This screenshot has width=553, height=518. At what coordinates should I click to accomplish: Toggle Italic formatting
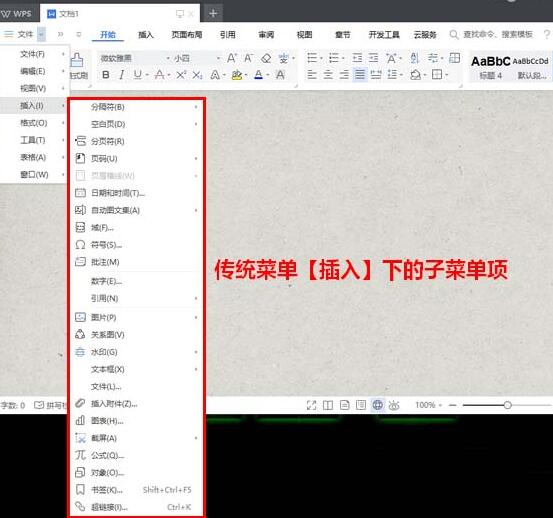pyautogui.click(x=121, y=75)
